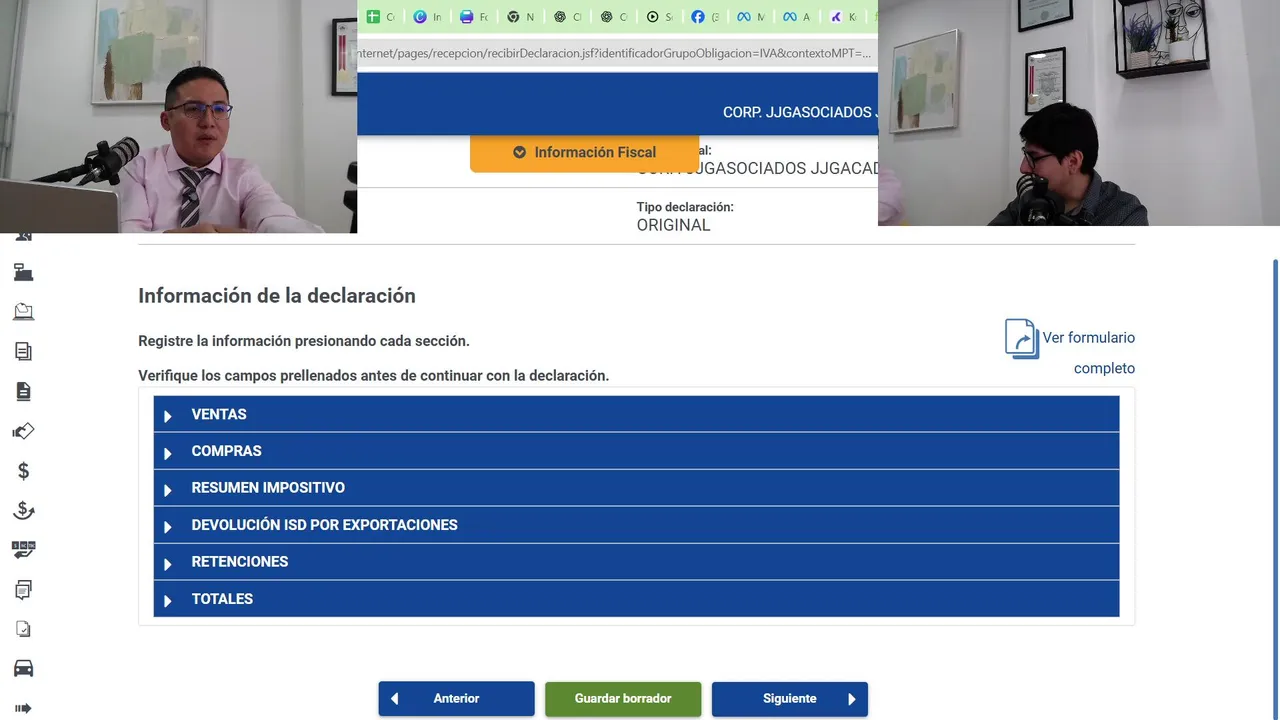
Task: Toggle the Información Fiscal dropdown button
Action: click(x=584, y=152)
